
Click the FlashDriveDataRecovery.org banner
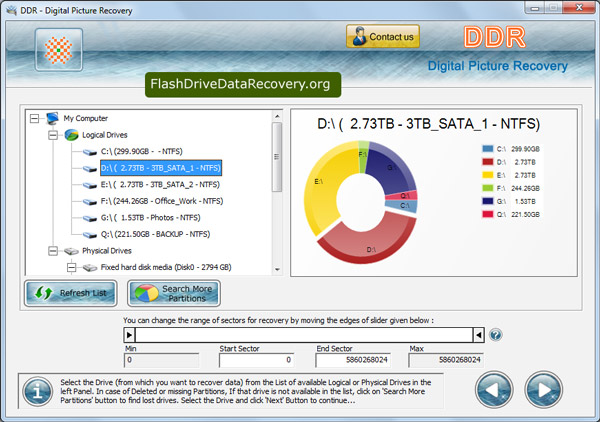click(x=243, y=85)
